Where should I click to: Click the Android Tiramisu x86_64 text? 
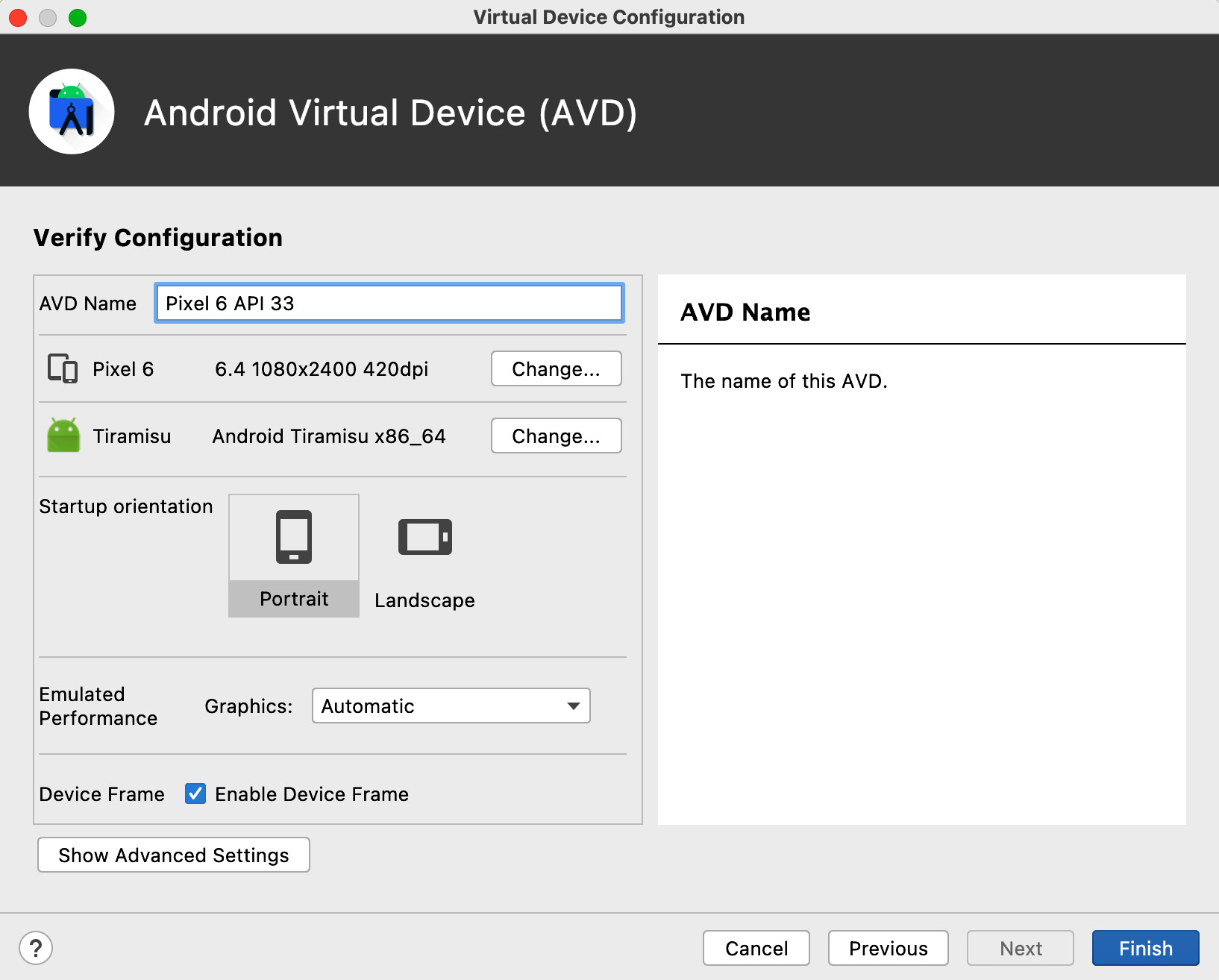click(329, 436)
